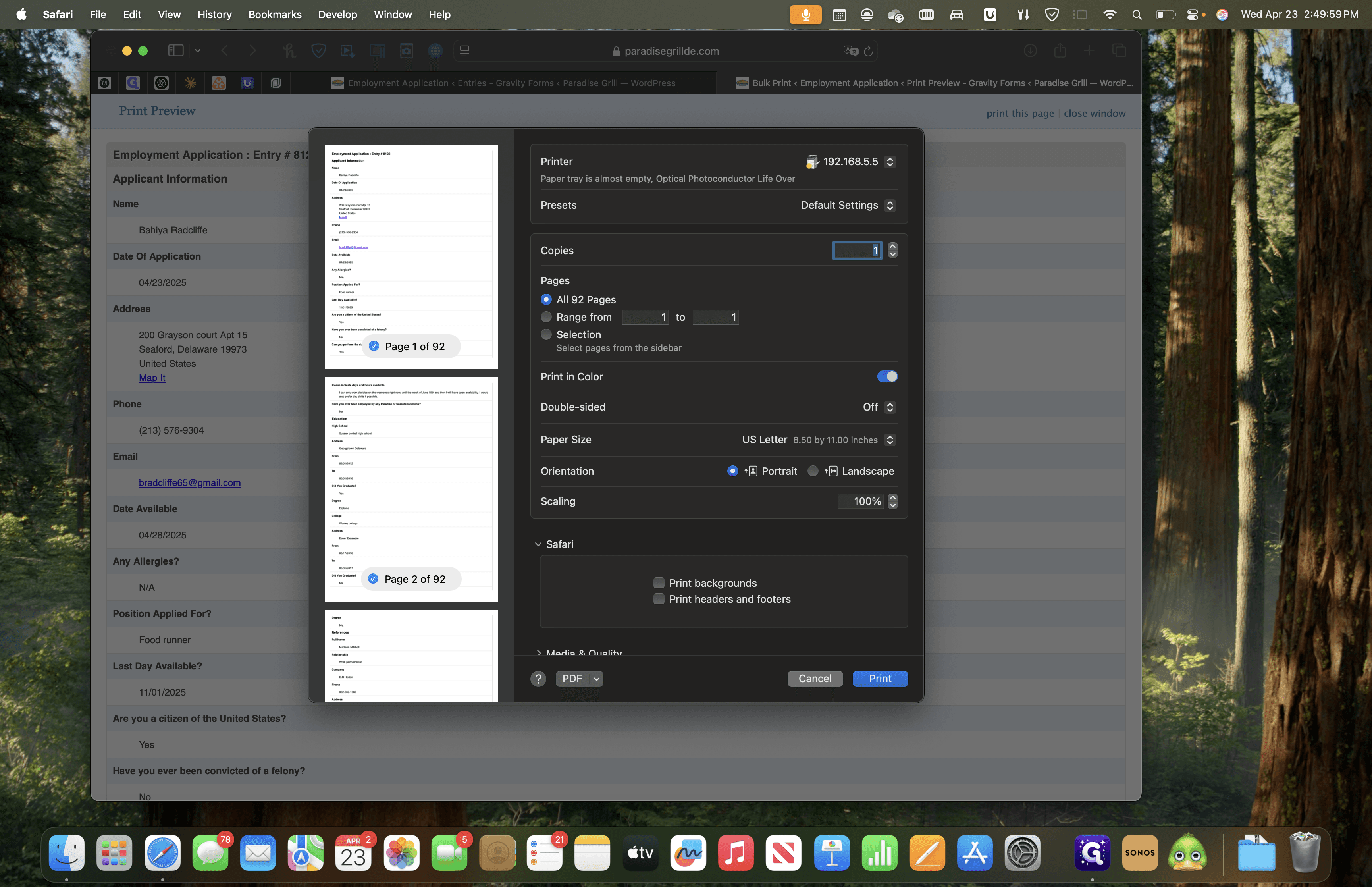Click the page translate icon in address bar

pos(850,51)
